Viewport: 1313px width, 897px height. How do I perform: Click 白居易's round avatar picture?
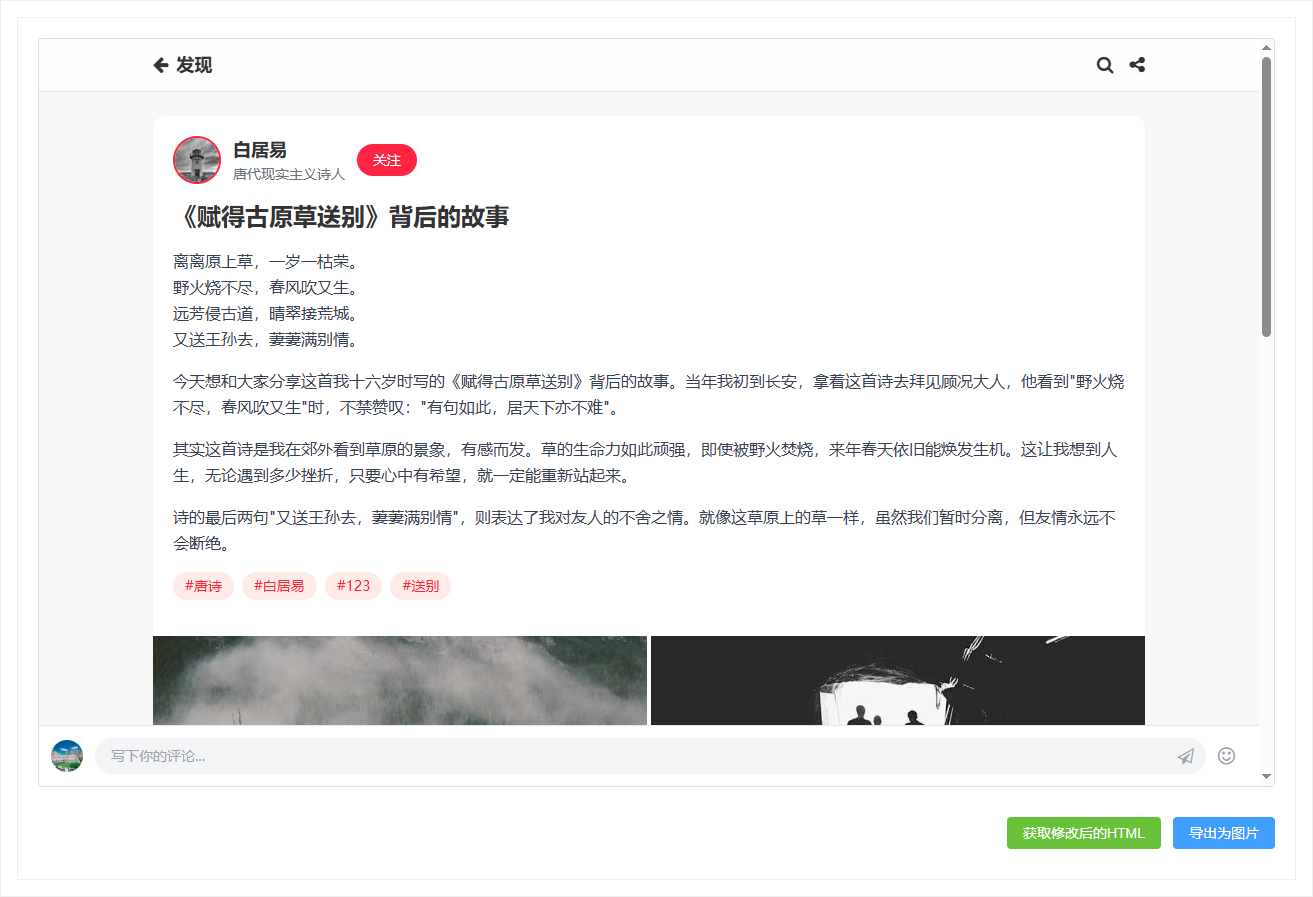tap(197, 160)
